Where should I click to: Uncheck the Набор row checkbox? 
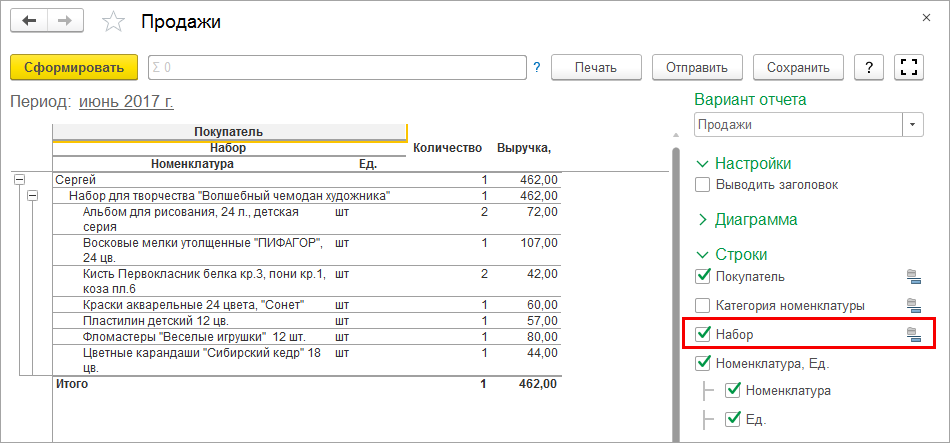coord(703,335)
